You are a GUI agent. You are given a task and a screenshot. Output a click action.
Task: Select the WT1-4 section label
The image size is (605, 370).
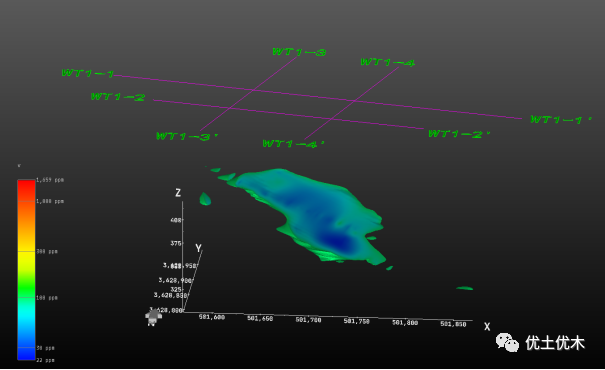click(387, 62)
